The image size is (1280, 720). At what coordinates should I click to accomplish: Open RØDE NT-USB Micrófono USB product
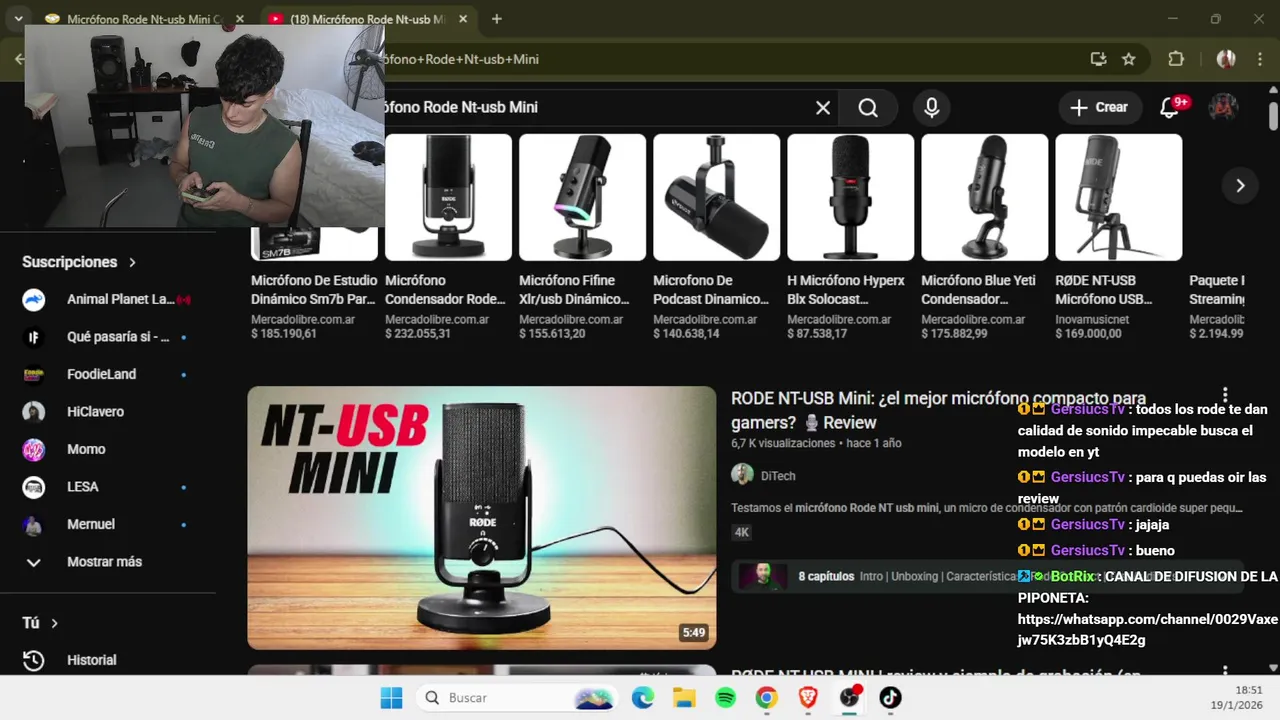pyautogui.click(x=1118, y=238)
